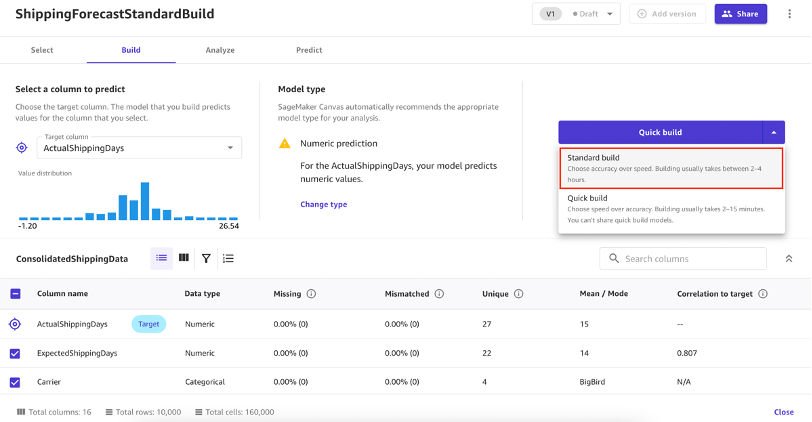Image resolution: width=812 pixels, height=422 pixels.
Task: Collapse the build options dropdown arrow
Action: (x=773, y=132)
